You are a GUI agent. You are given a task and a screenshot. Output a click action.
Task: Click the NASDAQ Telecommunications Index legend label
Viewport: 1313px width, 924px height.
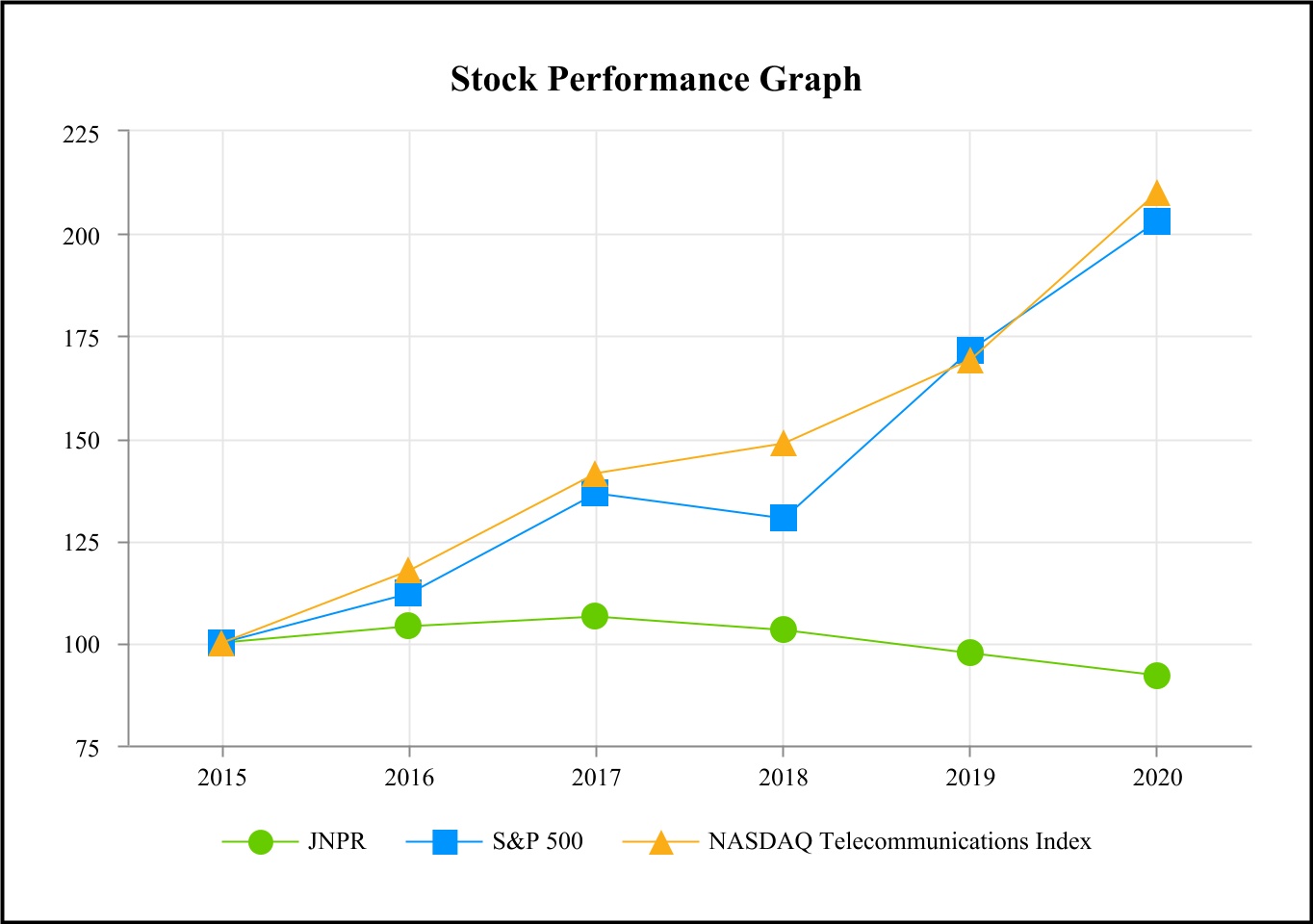click(x=899, y=841)
